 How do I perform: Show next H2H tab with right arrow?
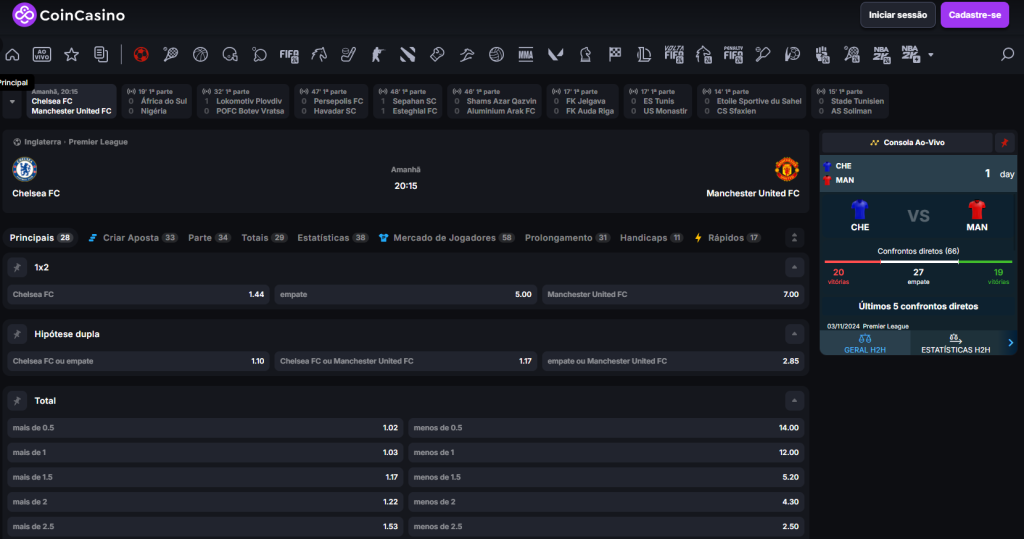click(1010, 342)
